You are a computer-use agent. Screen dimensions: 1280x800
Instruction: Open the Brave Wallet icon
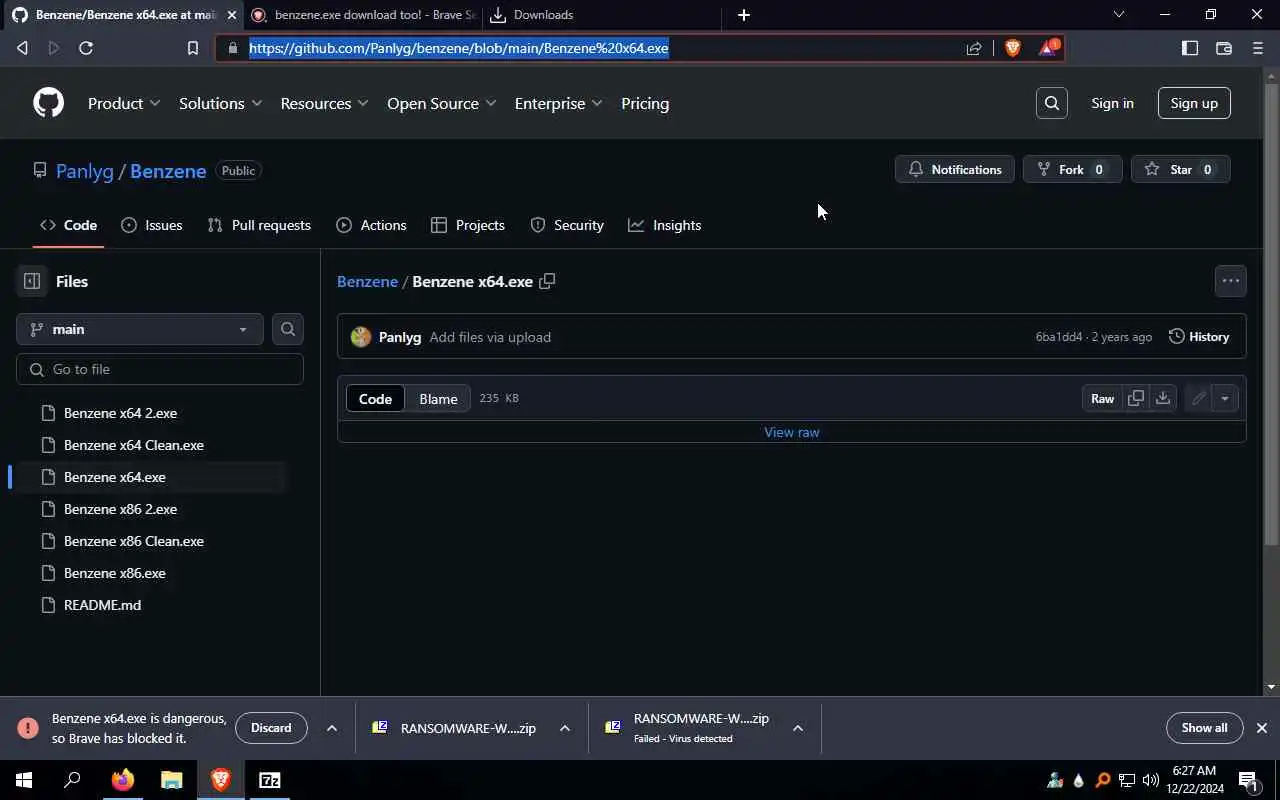(1223, 48)
